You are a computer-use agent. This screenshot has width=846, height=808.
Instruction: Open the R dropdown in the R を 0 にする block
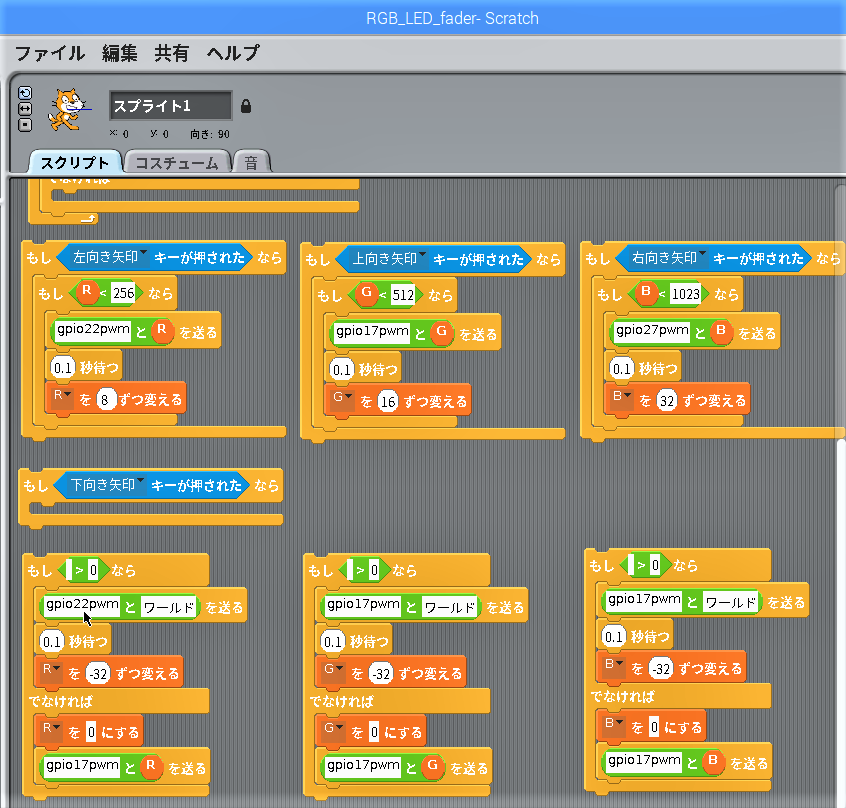coord(51,729)
